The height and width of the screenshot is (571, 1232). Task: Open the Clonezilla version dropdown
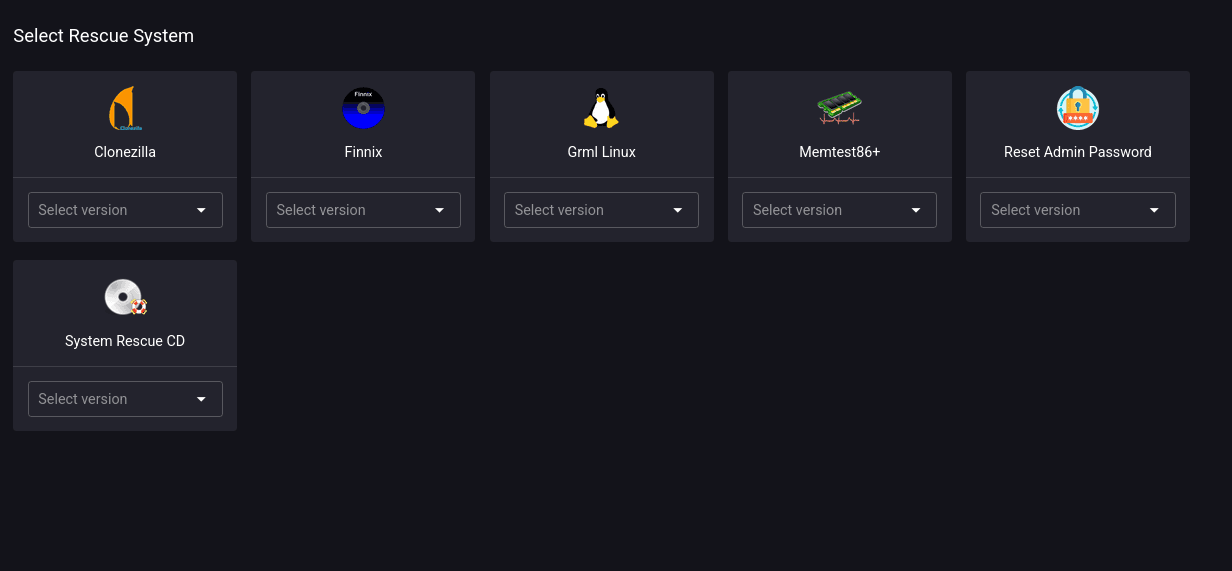click(x=125, y=210)
